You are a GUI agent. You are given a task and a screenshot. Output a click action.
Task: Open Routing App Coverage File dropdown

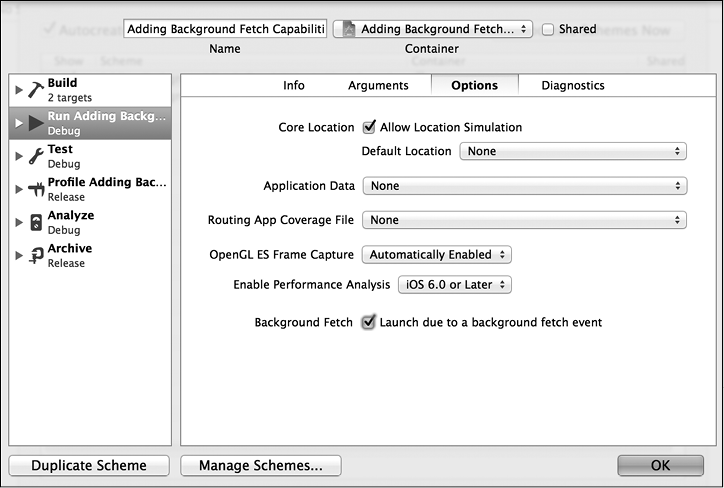click(523, 220)
